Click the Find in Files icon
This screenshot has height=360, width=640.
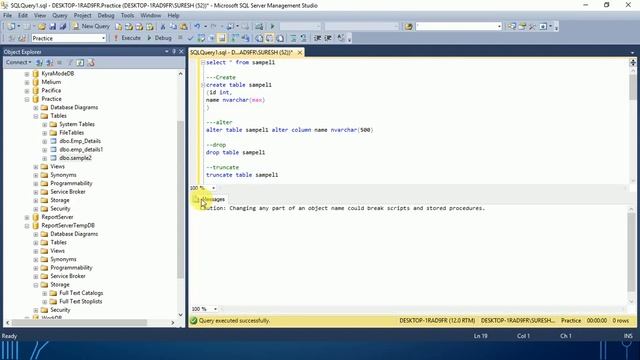tap(409, 27)
